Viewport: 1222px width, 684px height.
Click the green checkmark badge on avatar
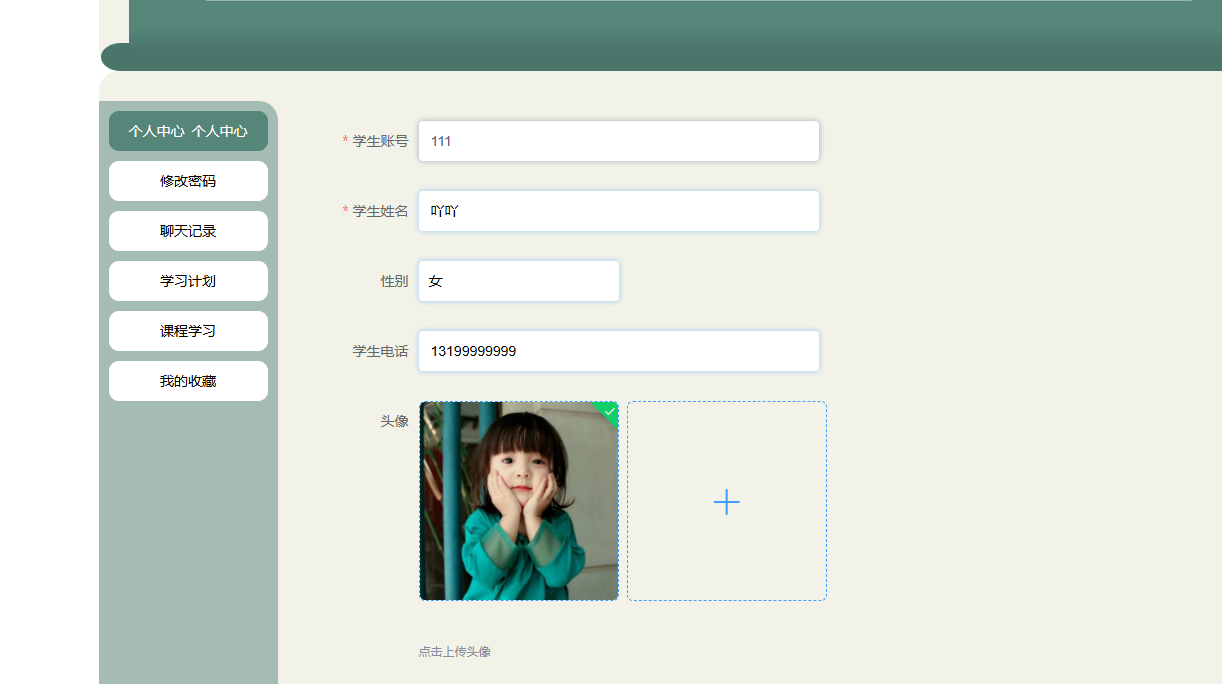click(x=609, y=411)
